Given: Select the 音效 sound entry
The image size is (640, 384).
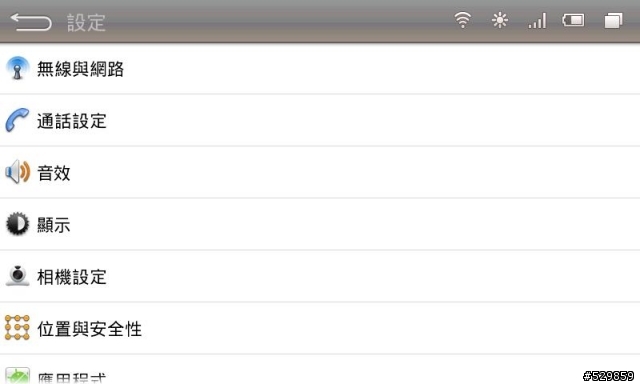Looking at the screenshot, I should [320, 172].
